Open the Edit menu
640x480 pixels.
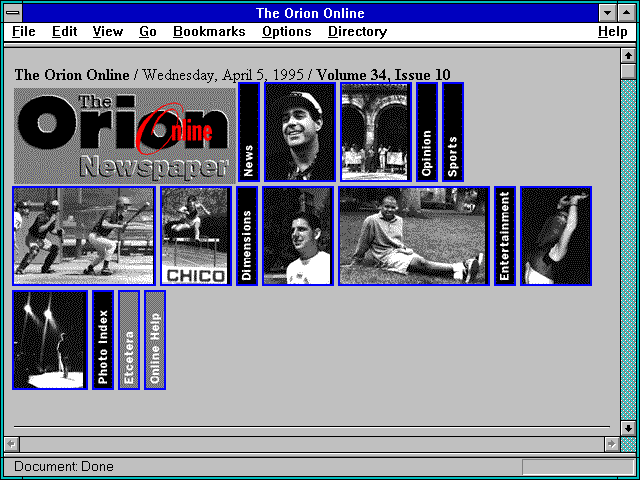tap(64, 32)
